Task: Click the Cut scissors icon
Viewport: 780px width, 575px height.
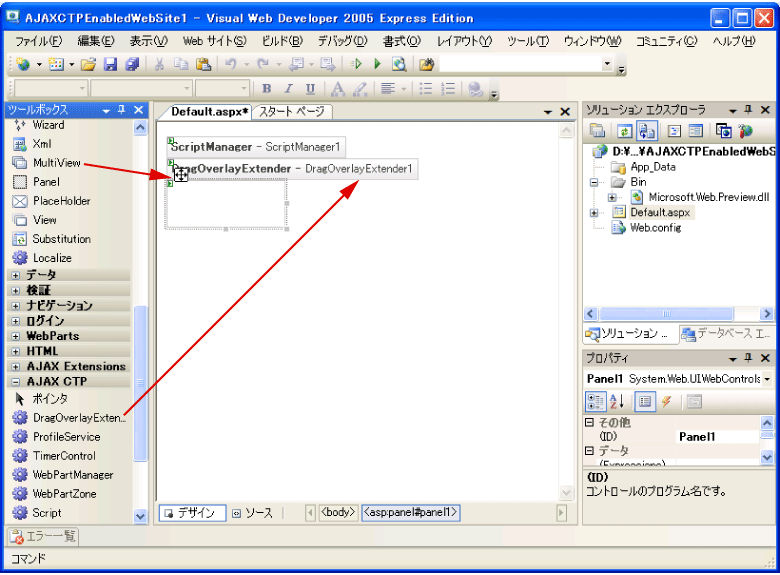Action: pyautogui.click(x=159, y=64)
